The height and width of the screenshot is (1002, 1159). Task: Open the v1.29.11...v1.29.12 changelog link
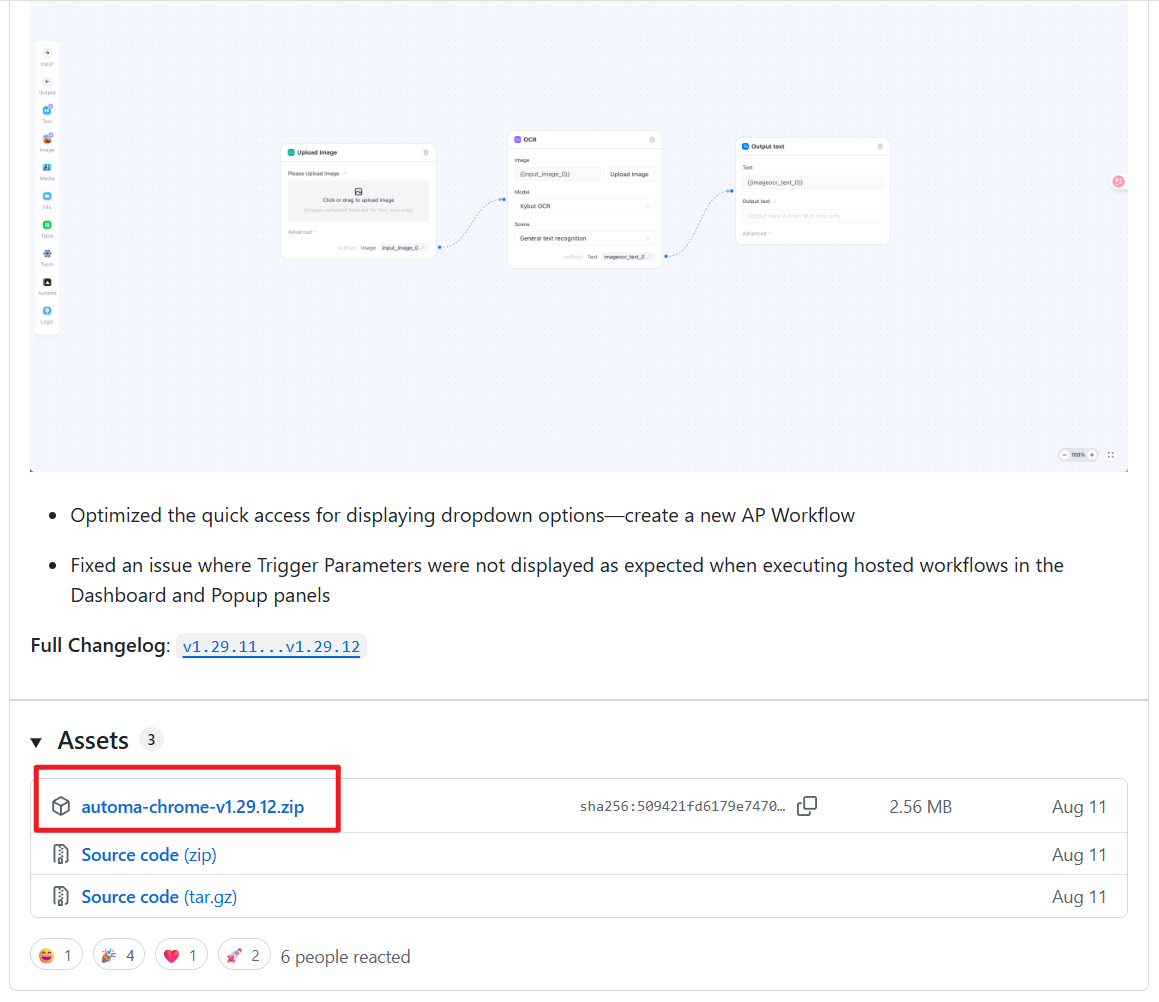(271, 647)
